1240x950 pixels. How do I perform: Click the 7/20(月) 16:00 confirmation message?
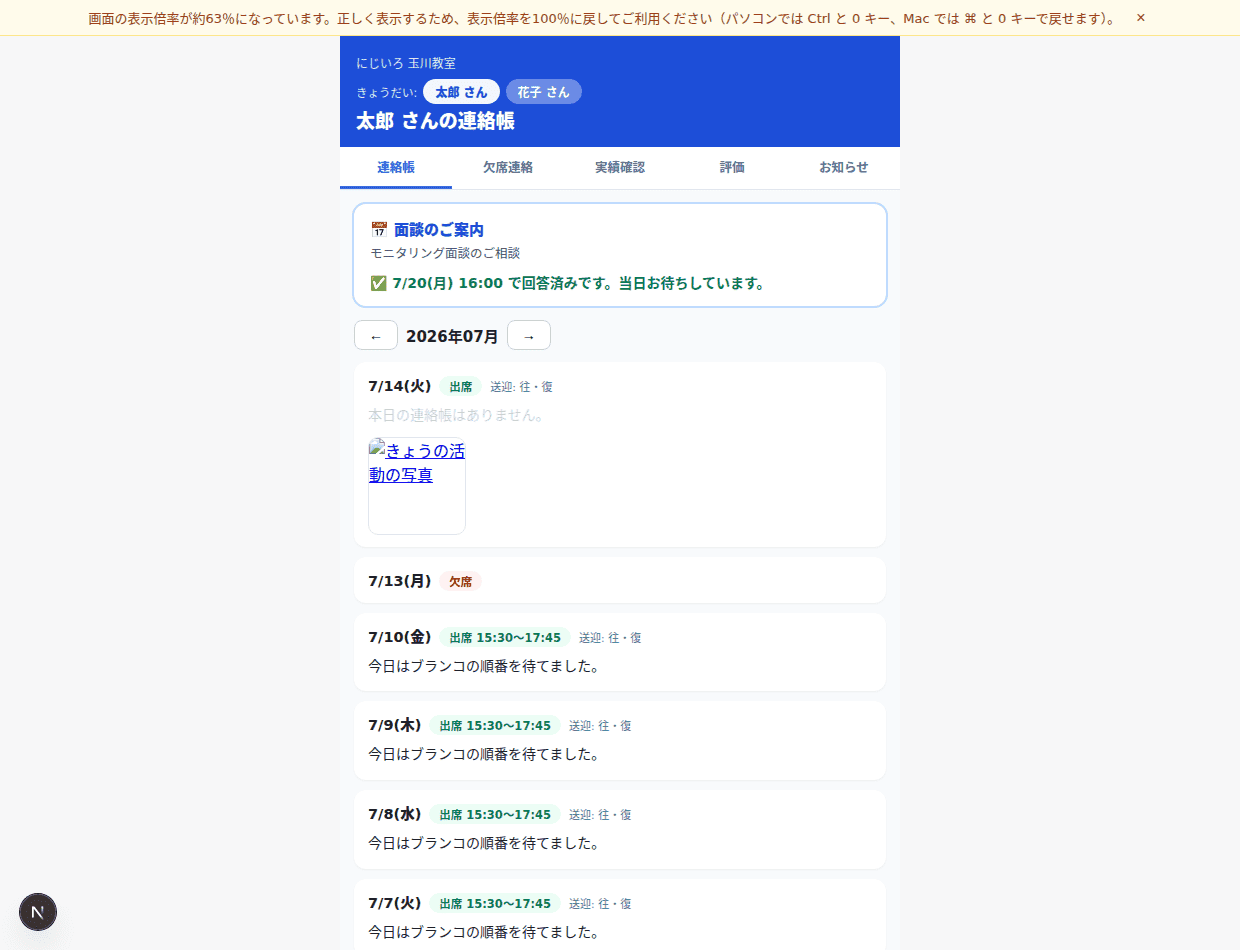pyautogui.click(x=579, y=284)
